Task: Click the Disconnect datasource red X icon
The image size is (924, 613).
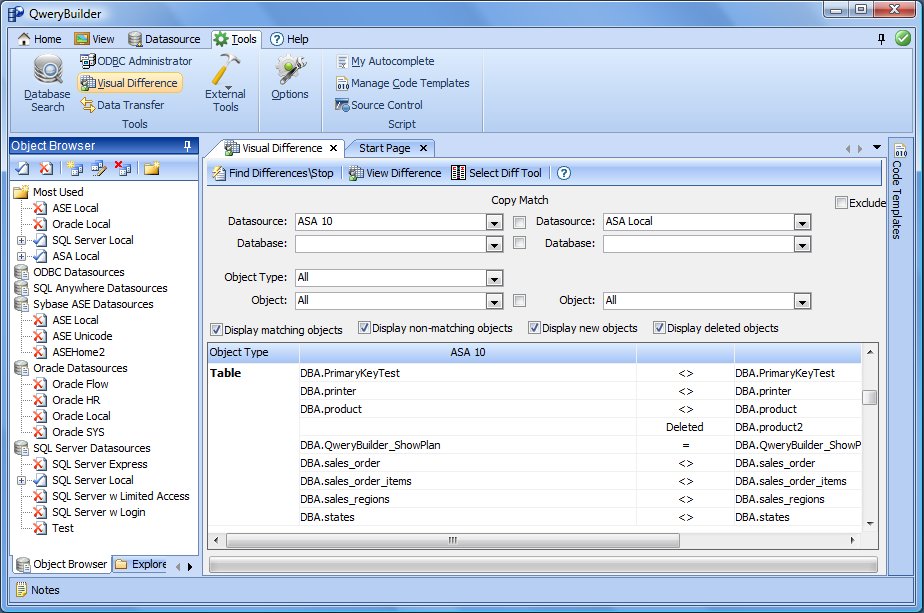Action: [x=45, y=169]
